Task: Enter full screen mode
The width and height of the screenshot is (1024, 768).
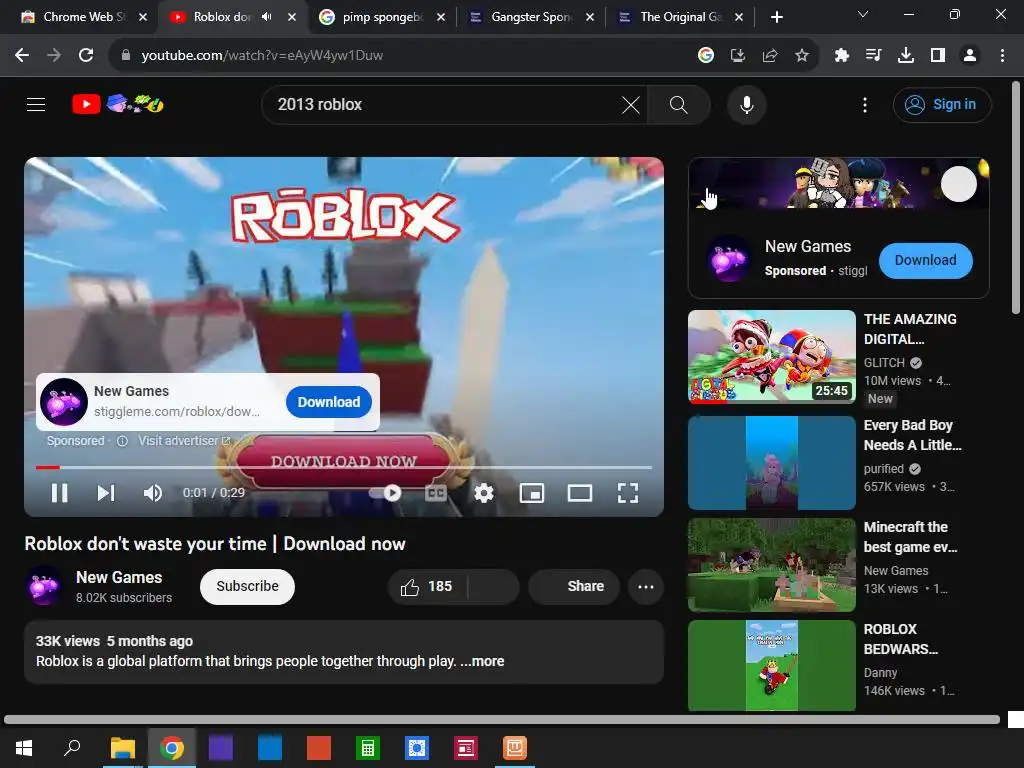Action: click(x=628, y=493)
